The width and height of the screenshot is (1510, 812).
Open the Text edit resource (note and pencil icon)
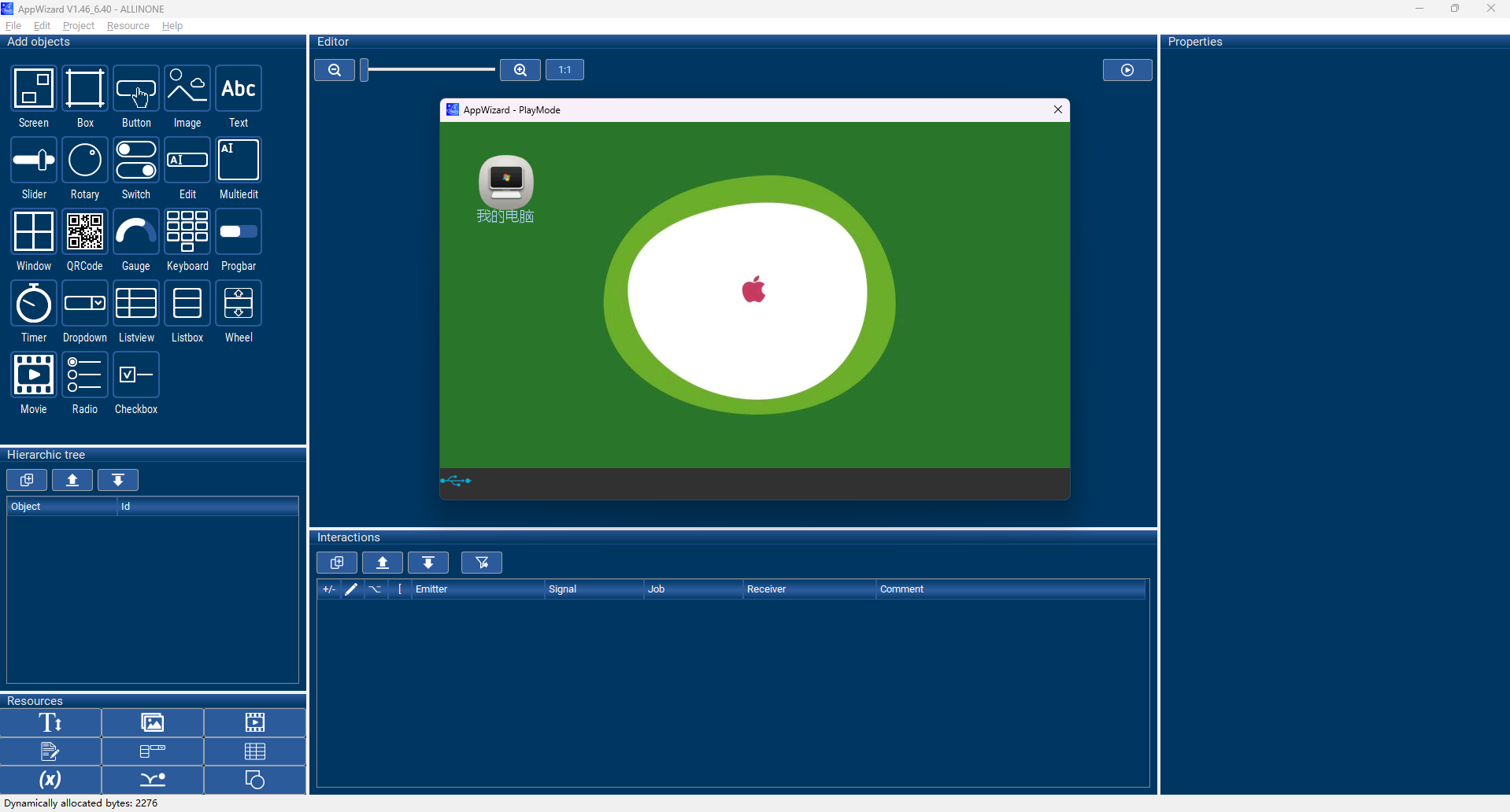click(50, 751)
